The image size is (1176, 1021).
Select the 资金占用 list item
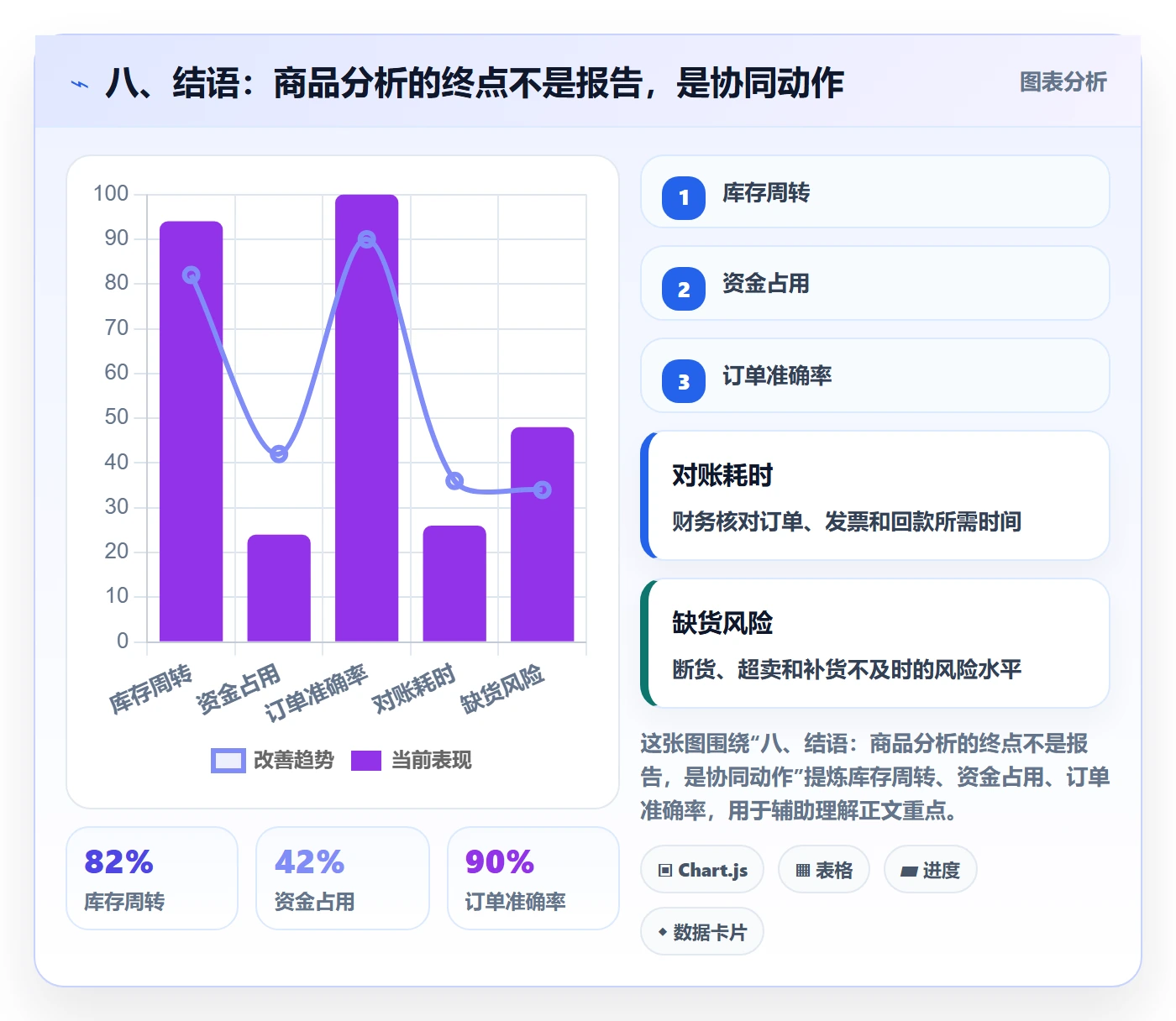point(874,283)
